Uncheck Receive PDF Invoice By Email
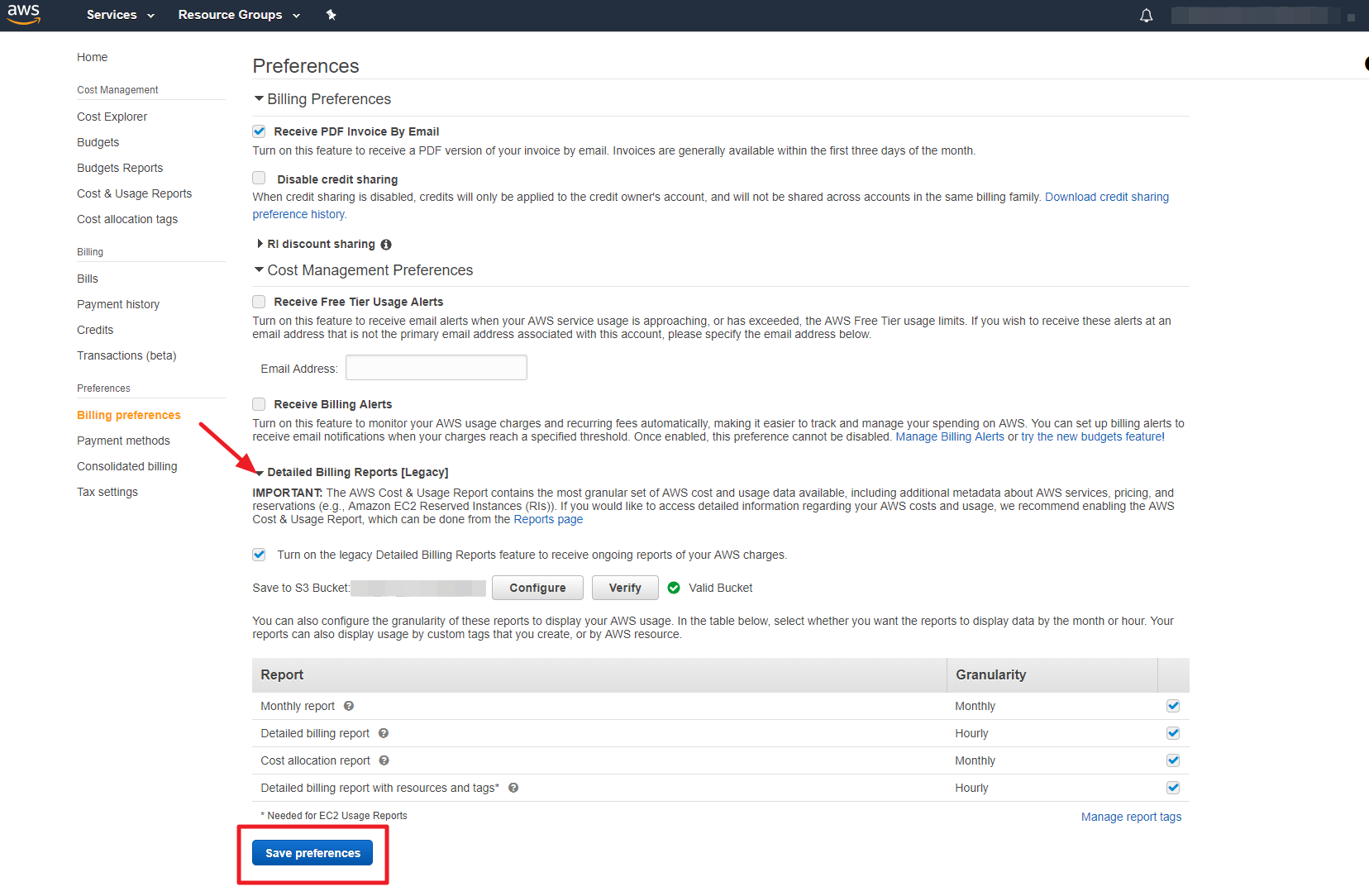Image resolution: width=1369 pixels, height=896 pixels. tap(260, 131)
